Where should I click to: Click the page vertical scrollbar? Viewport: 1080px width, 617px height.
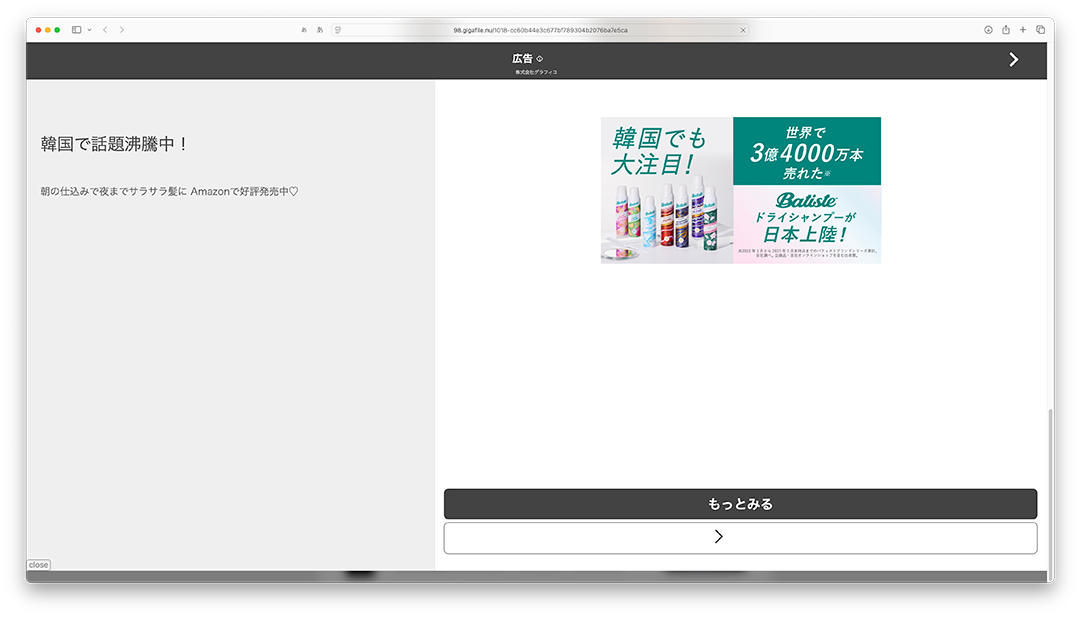pos(1050,494)
